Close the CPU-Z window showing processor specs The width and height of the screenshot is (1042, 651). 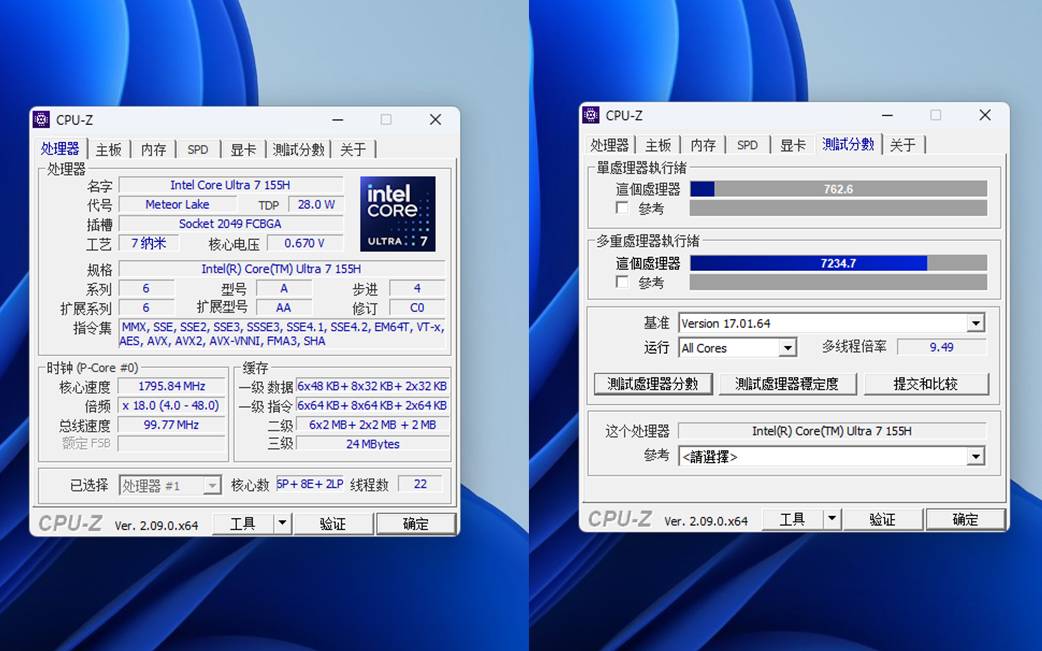435,120
